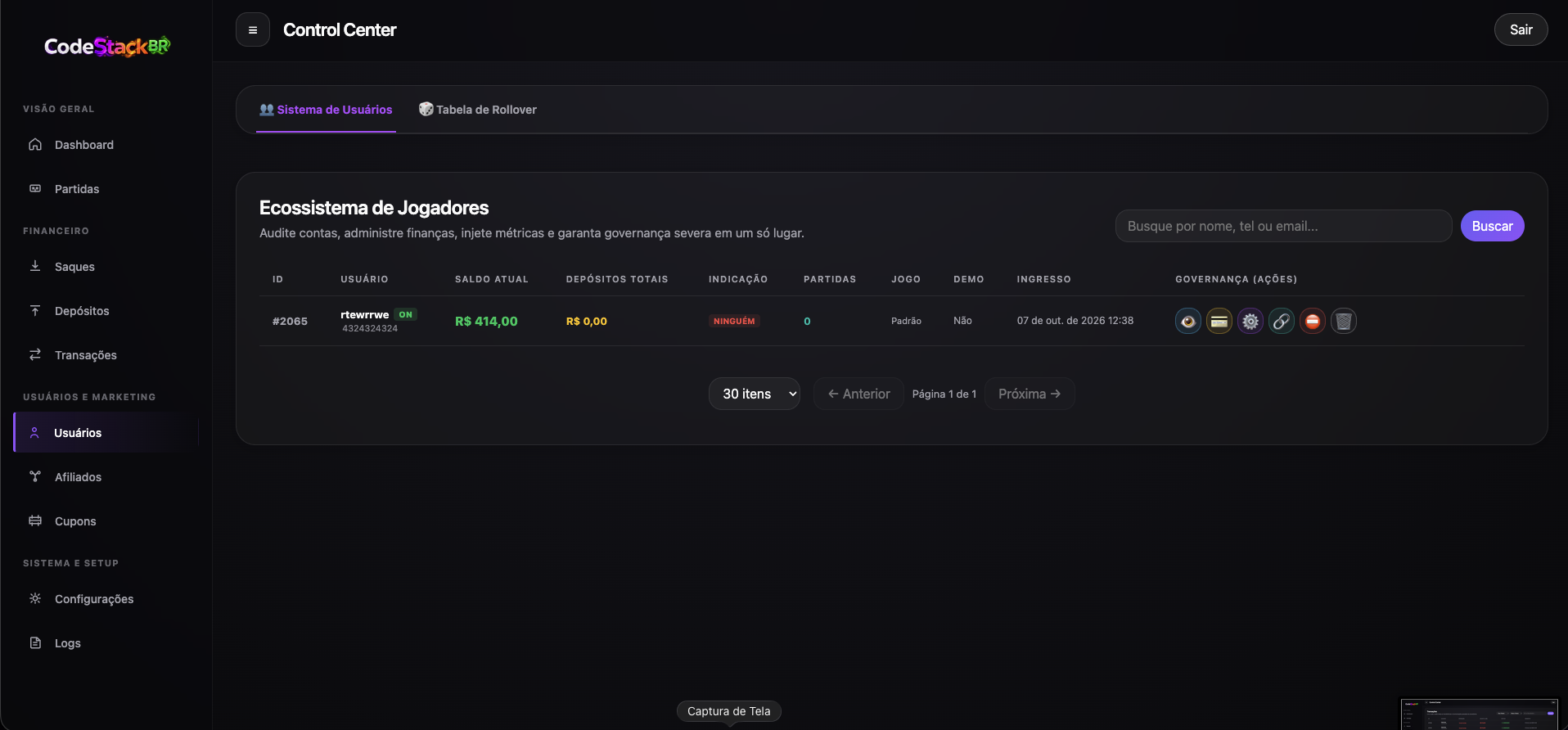This screenshot has width=1568, height=730.
Task: Click the ON status badge
Action: [x=406, y=314]
